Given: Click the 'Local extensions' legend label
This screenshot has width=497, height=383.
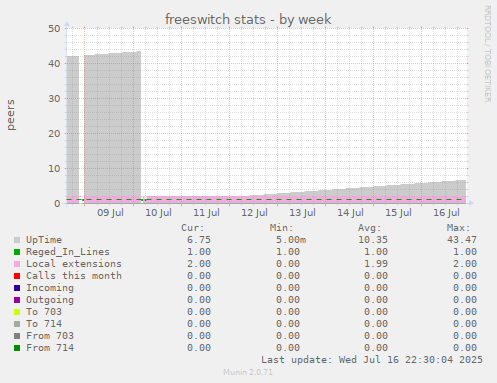Looking at the screenshot, I should (x=74, y=264).
